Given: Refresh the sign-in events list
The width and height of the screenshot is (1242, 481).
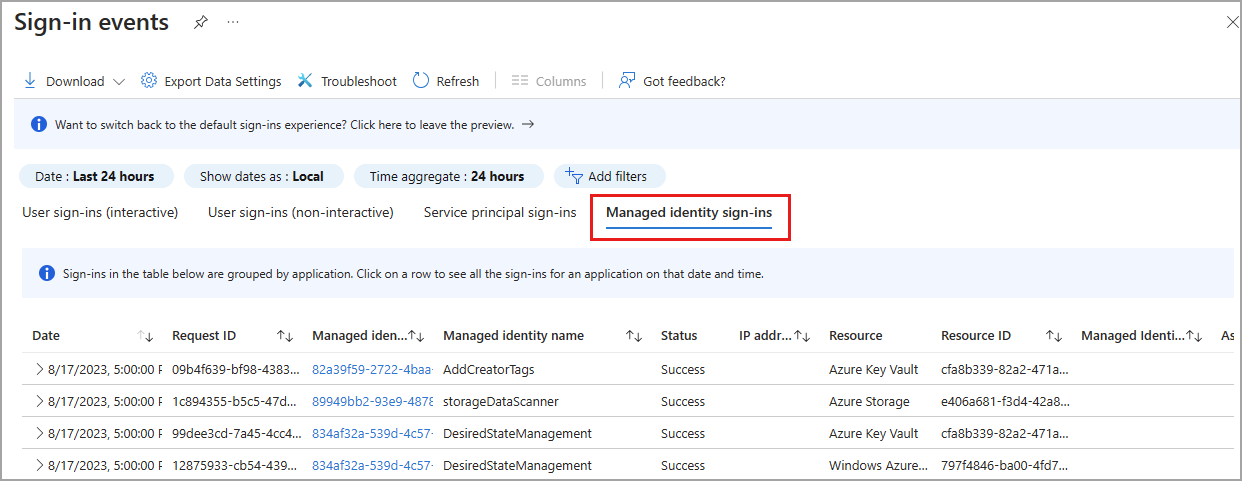Looking at the screenshot, I should (x=446, y=81).
